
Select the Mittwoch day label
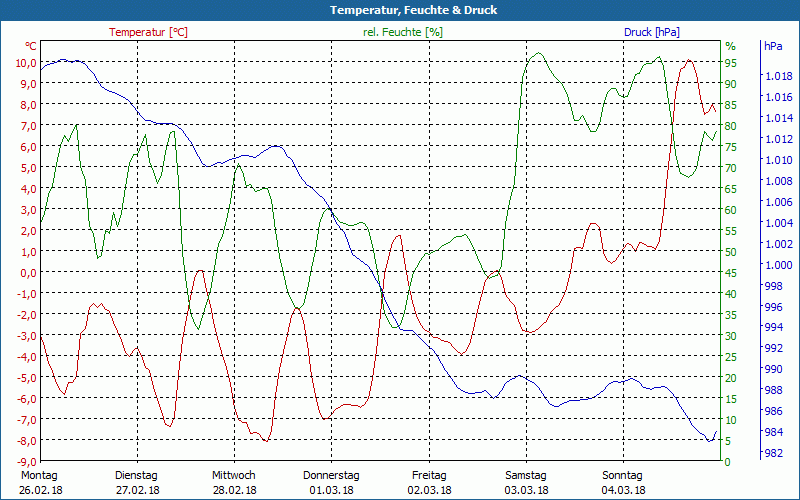[234, 475]
